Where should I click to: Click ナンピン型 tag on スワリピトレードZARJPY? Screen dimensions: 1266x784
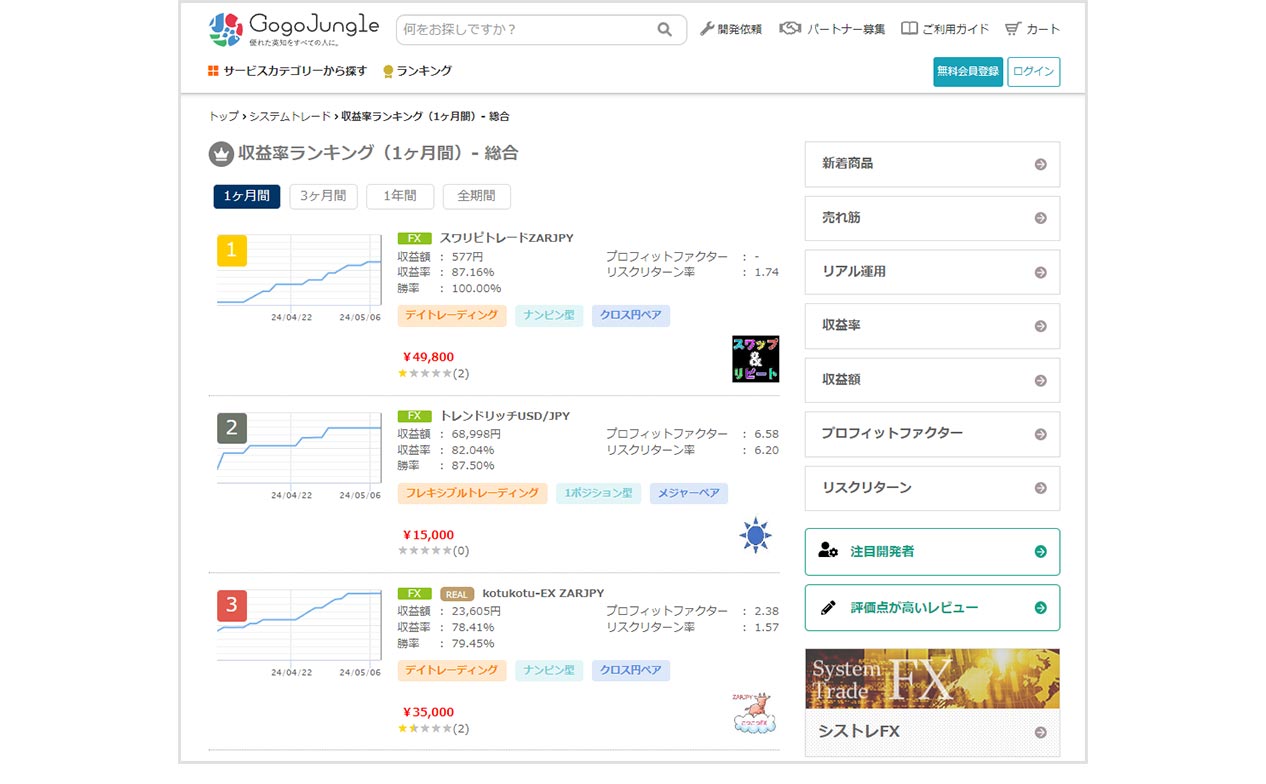(x=549, y=316)
